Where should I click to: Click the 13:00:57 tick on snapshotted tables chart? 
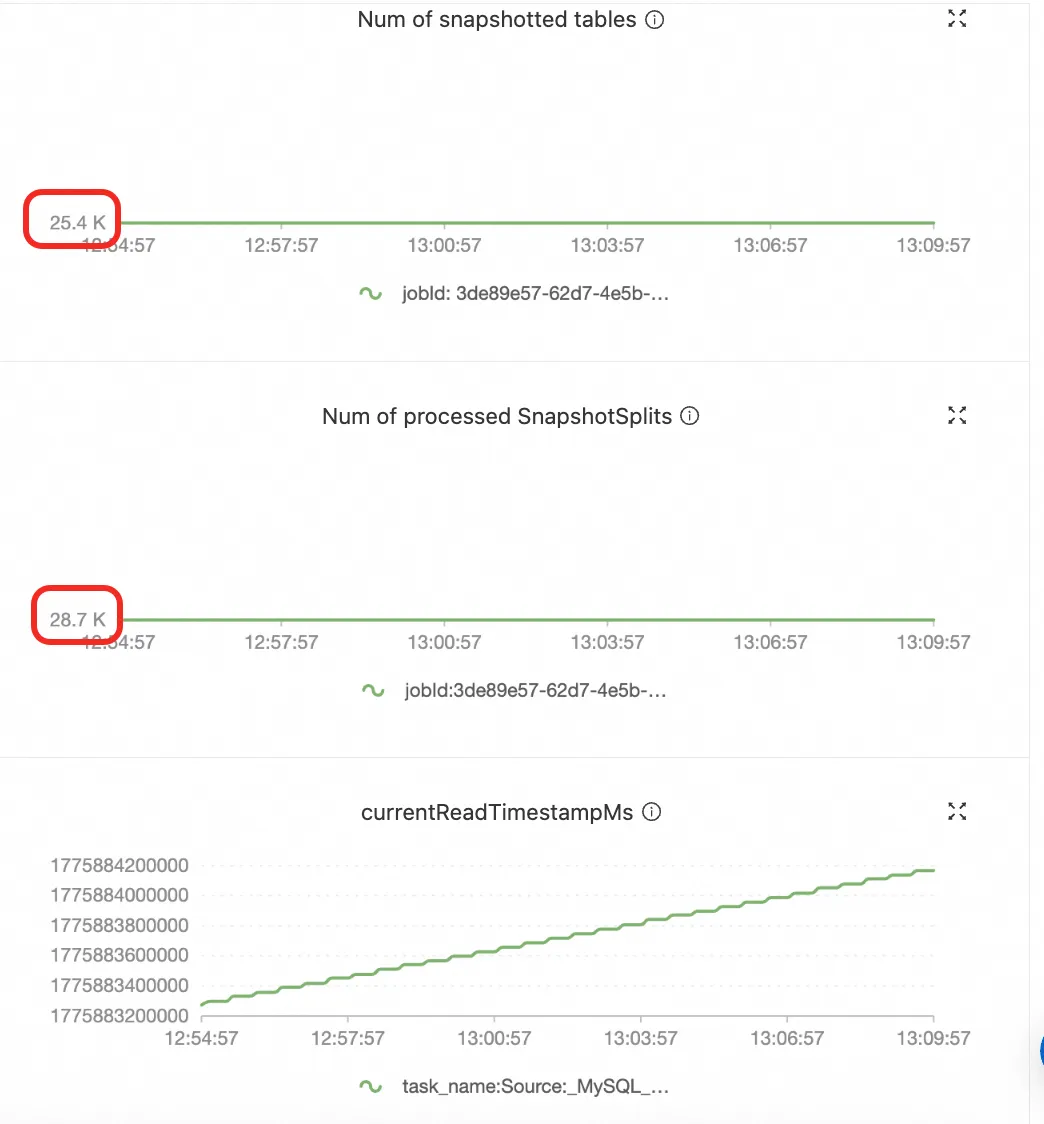pos(444,245)
